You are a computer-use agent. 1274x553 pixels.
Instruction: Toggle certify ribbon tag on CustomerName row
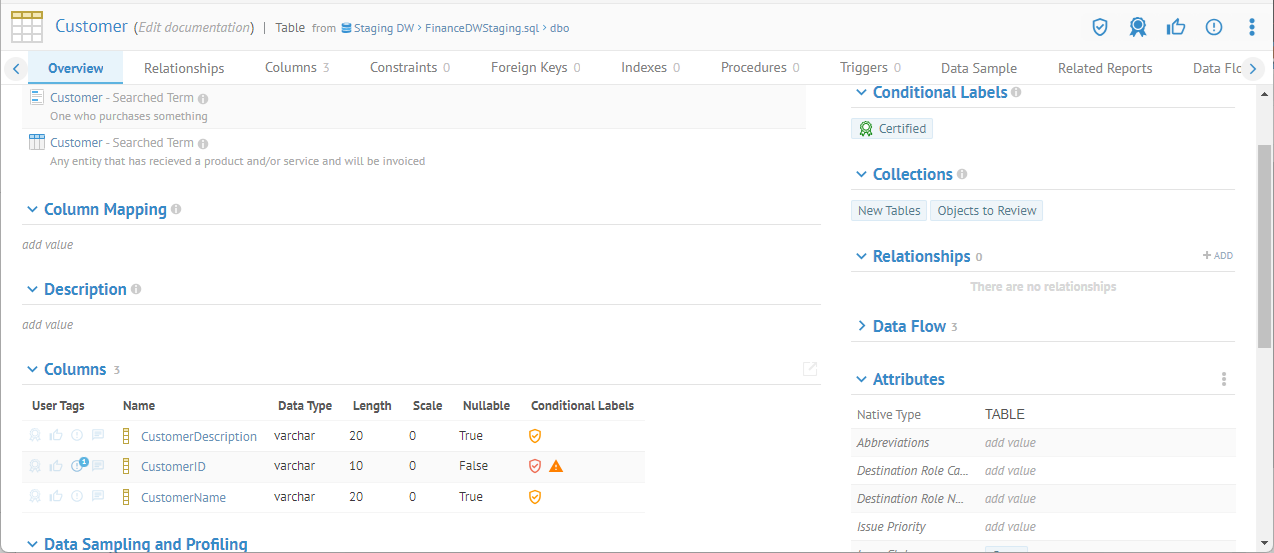pos(35,497)
